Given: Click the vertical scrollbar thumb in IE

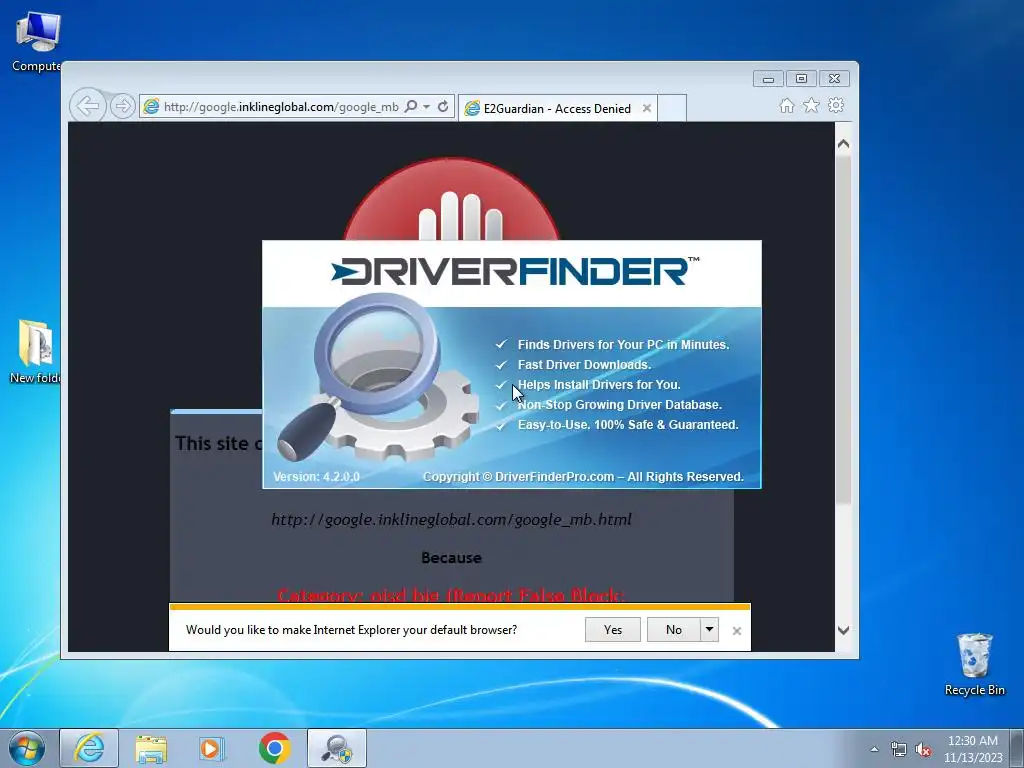Looking at the screenshot, I should click(843, 330).
